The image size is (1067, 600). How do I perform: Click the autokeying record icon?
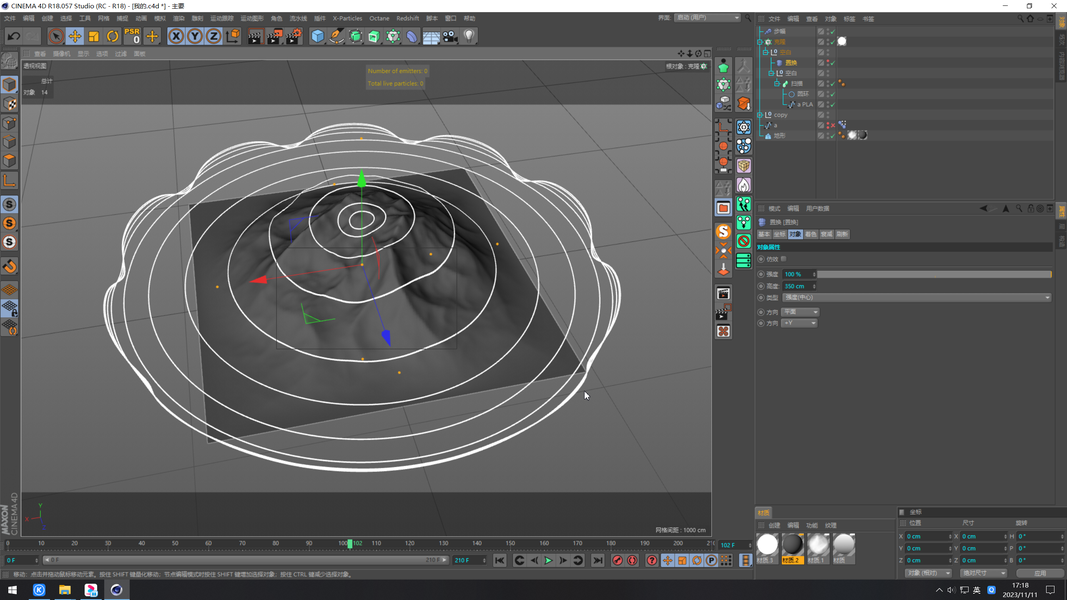pos(632,561)
